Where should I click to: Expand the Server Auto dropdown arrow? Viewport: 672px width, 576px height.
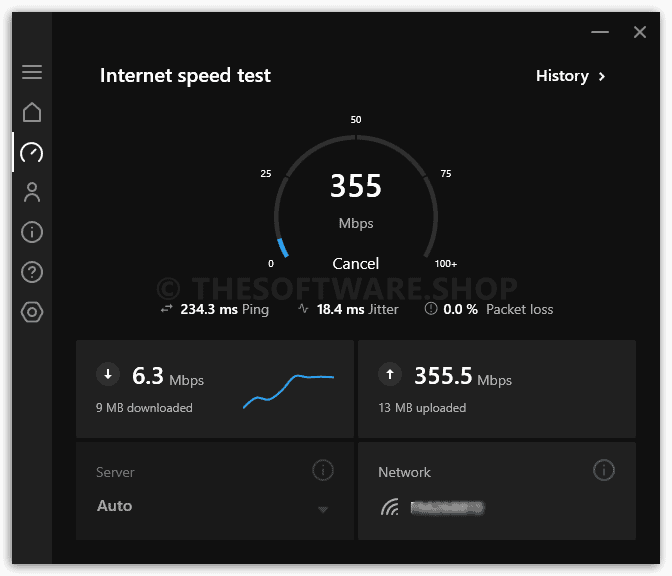(x=323, y=509)
